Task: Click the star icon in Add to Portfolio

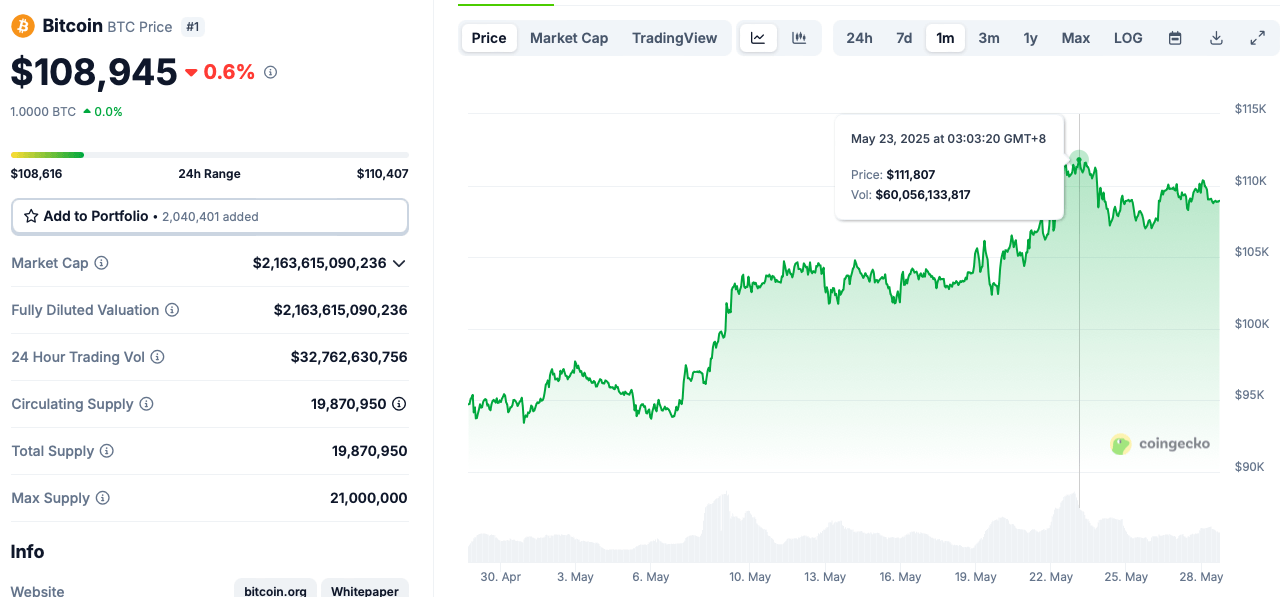Action: tap(31, 216)
